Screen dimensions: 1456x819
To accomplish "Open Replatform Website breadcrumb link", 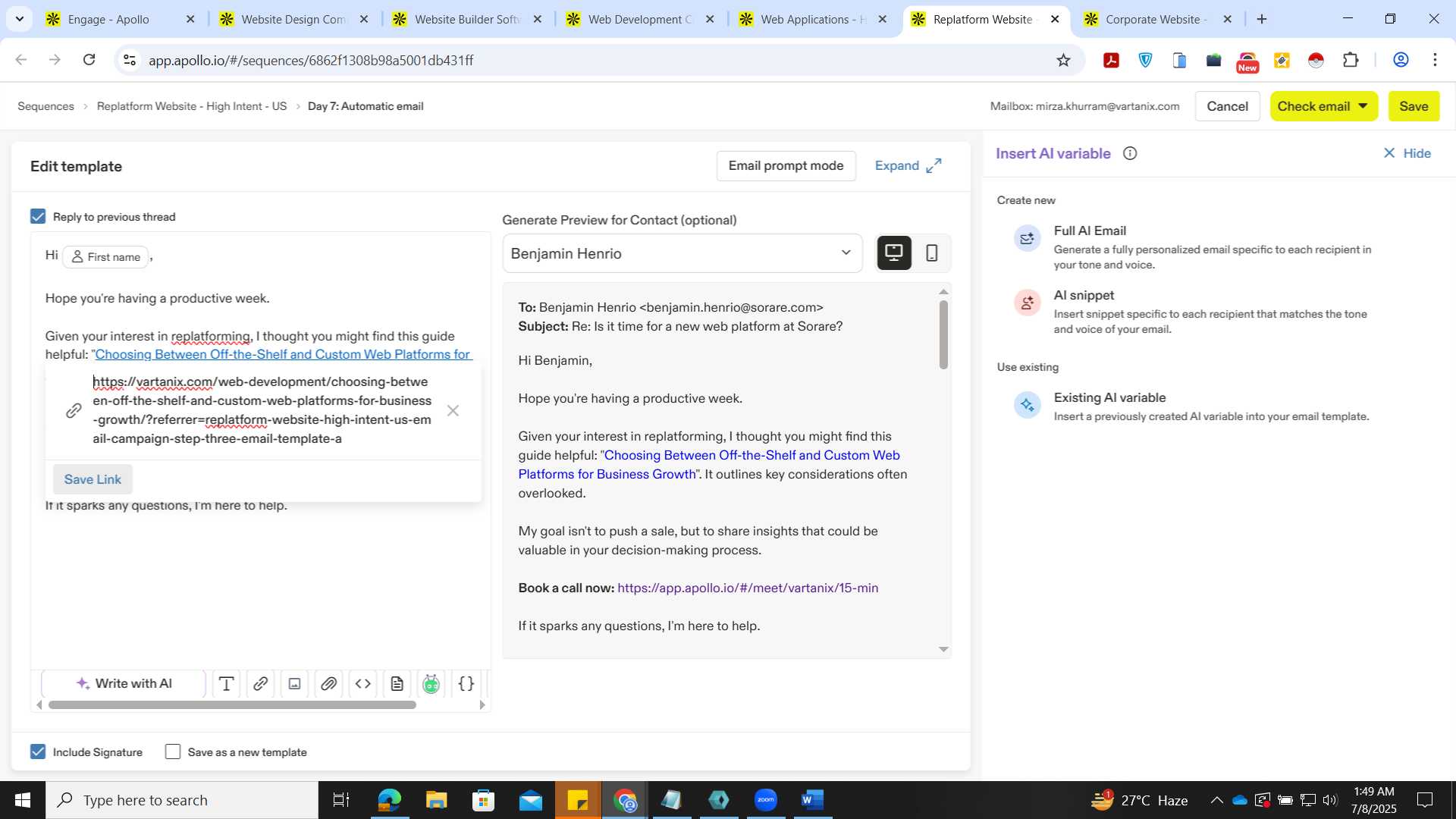I will point(192,106).
